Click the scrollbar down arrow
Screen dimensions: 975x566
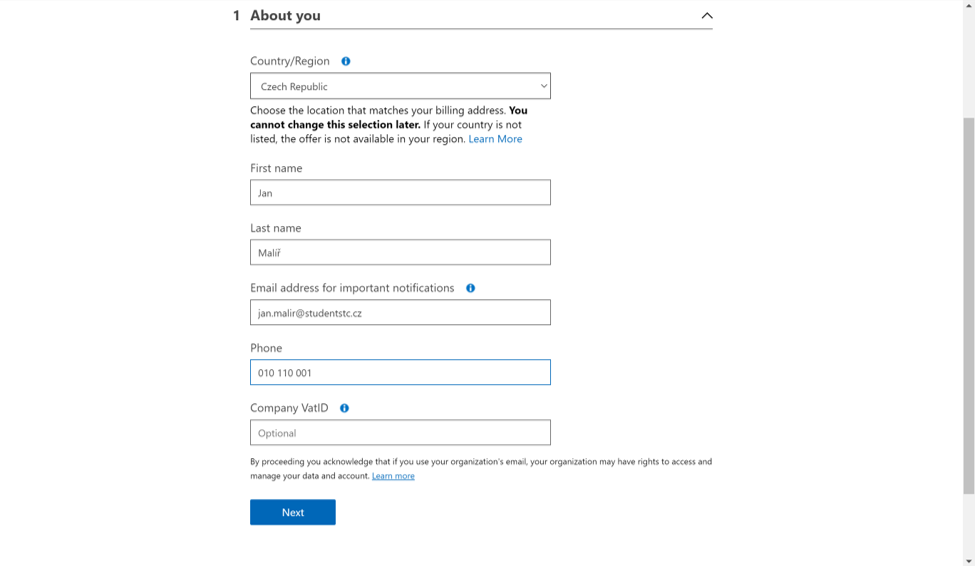pos(968,560)
